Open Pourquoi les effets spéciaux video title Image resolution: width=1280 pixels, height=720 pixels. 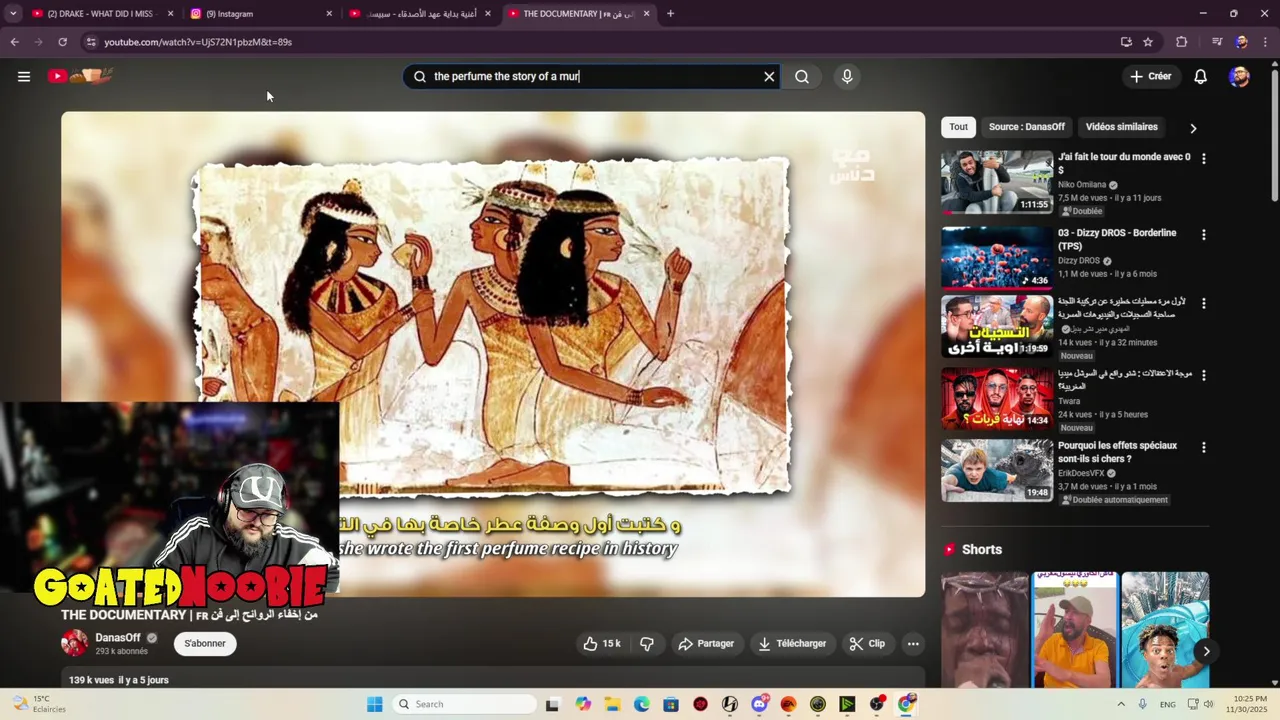1117,452
